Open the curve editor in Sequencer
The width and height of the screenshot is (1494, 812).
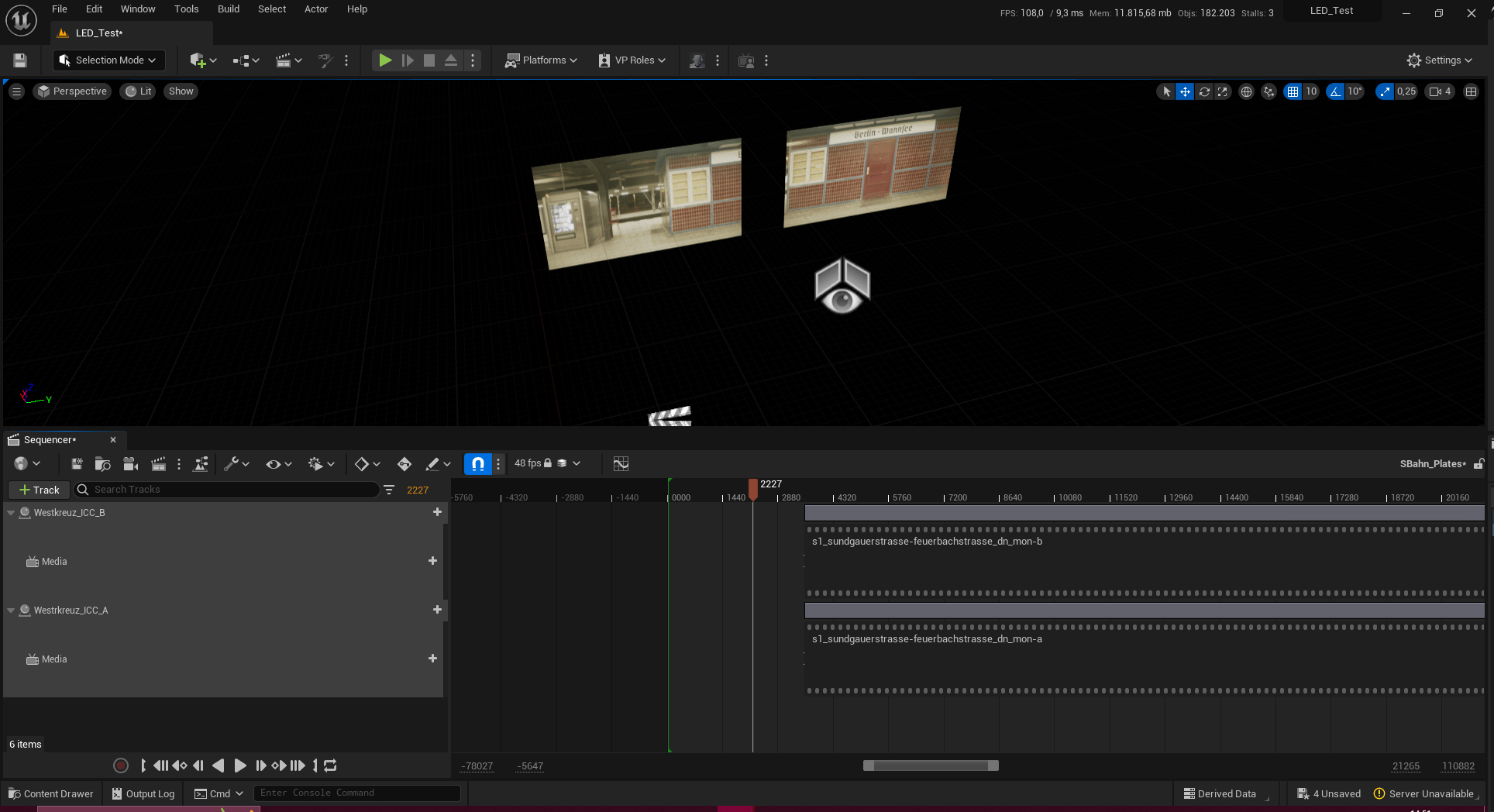pos(621,464)
